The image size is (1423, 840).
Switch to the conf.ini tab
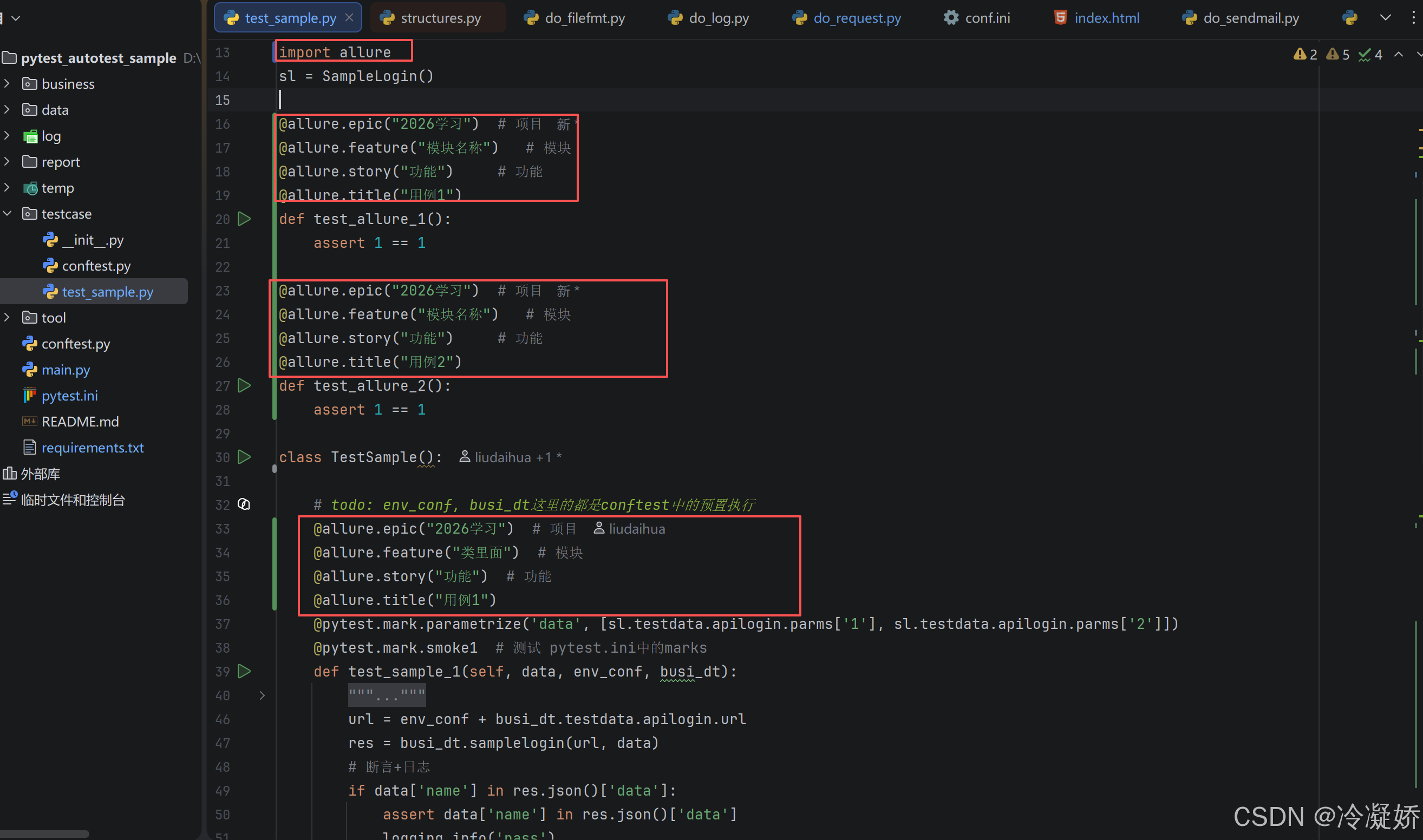[x=977, y=17]
